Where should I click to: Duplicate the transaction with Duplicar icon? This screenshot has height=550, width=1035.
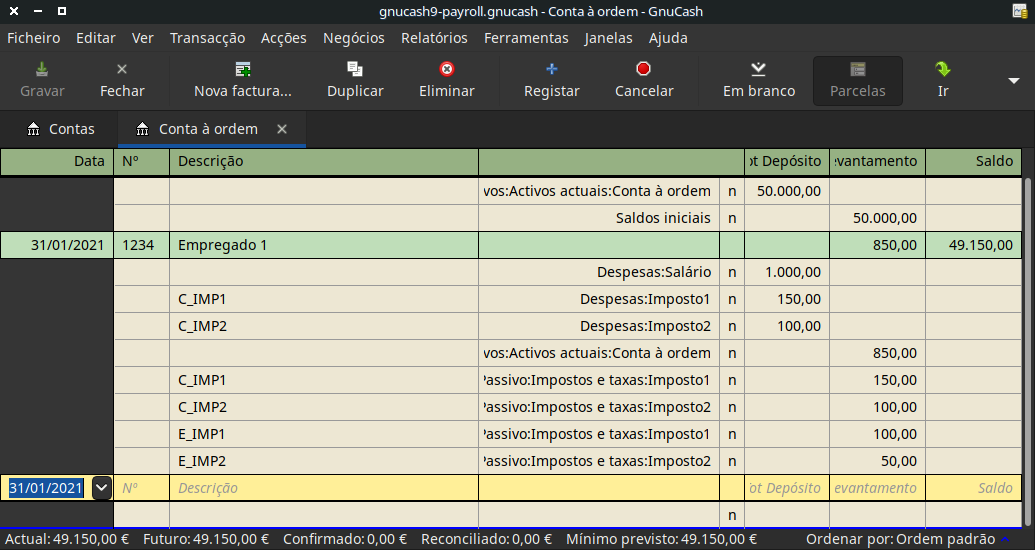(x=355, y=70)
